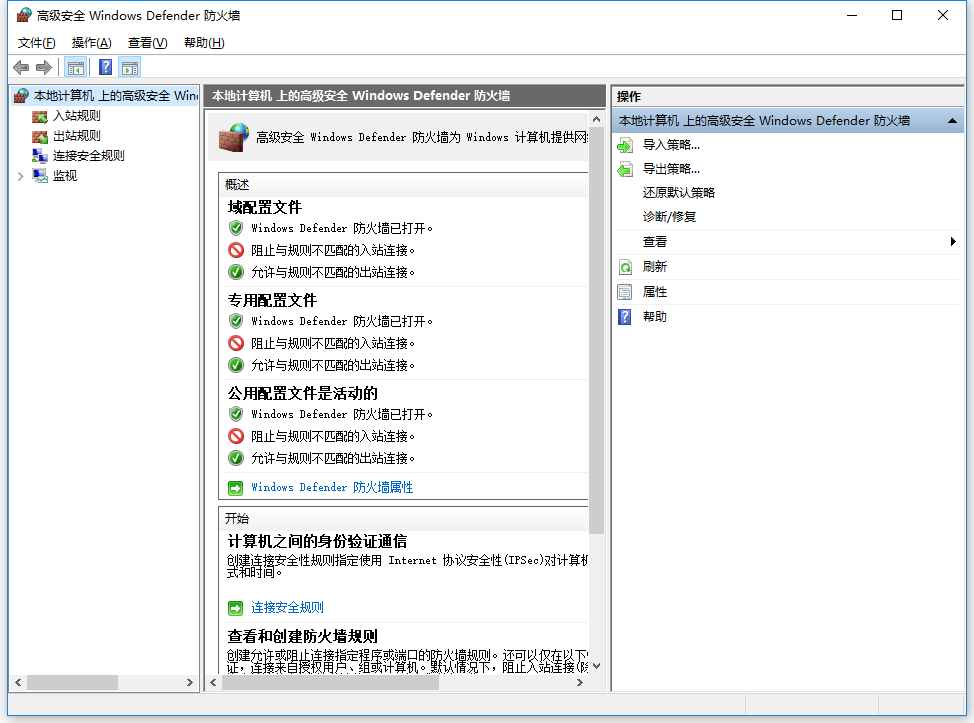Click the 属性 properties sheet icon
Image resolution: width=974 pixels, height=723 pixels.
coord(625,292)
